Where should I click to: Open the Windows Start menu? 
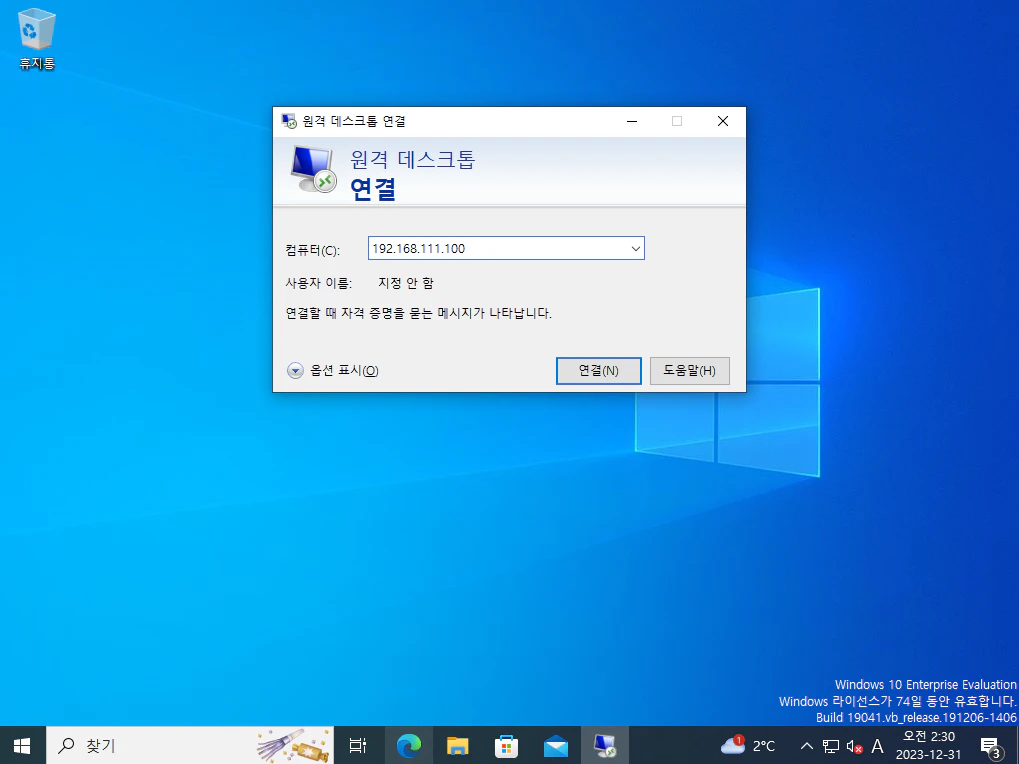[x=22, y=745]
